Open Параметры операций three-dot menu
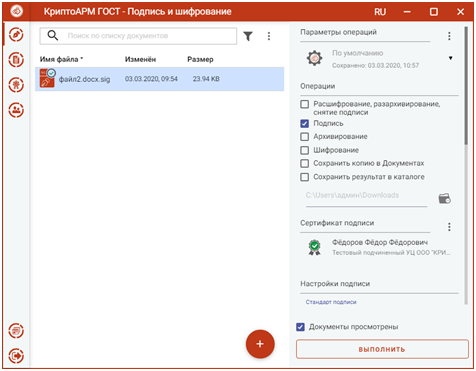 pos(449,36)
